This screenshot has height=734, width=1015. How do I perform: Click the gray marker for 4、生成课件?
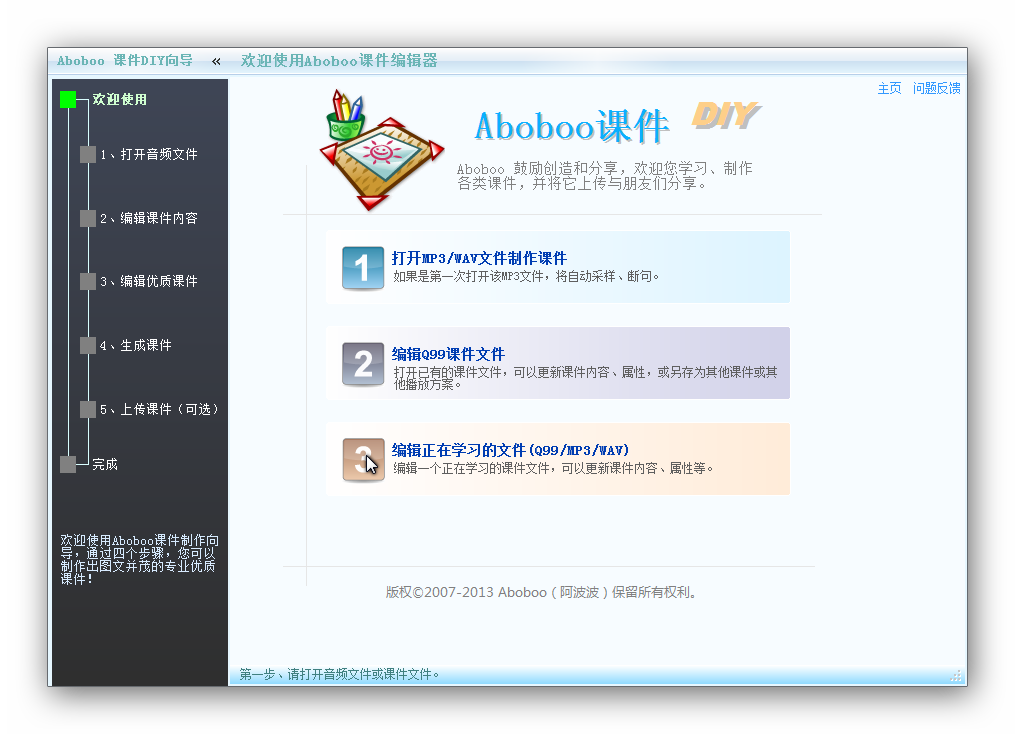pyautogui.click(x=88, y=345)
